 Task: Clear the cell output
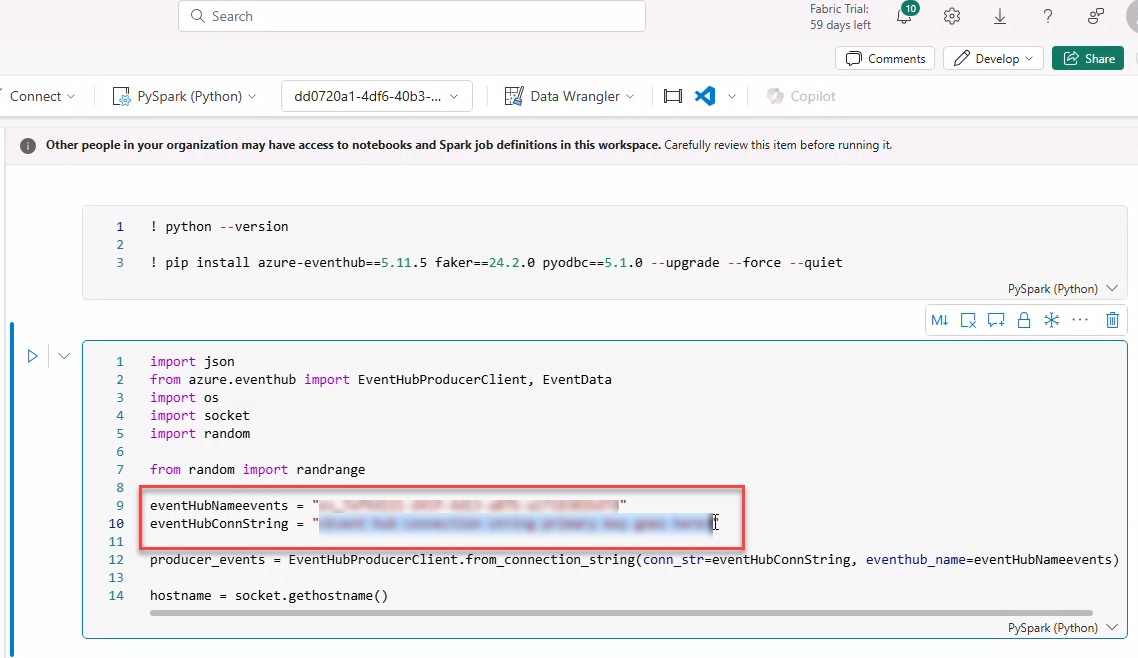(968, 320)
